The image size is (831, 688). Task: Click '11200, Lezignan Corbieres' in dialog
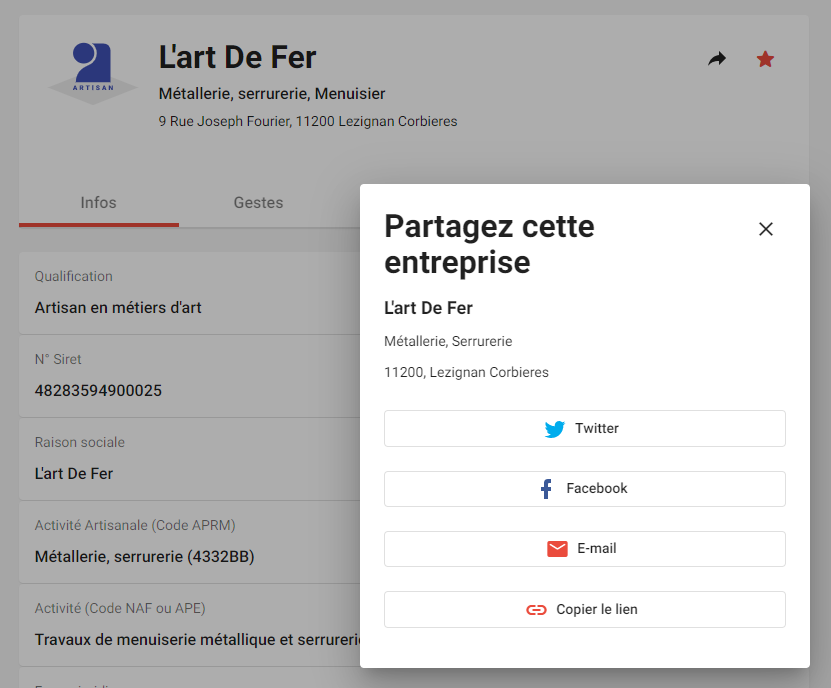click(x=466, y=373)
